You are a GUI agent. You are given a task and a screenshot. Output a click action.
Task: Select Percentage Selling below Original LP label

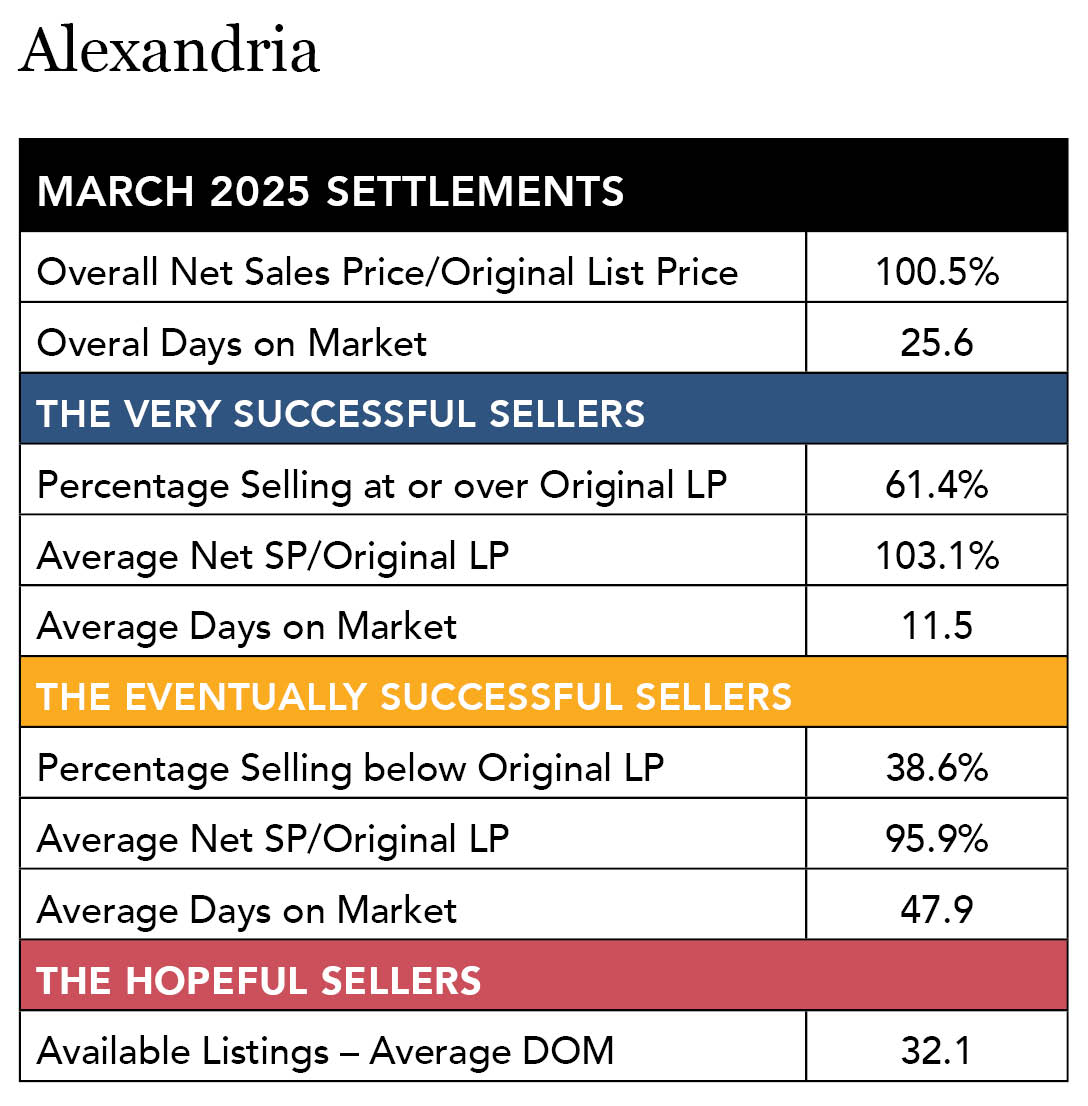(x=350, y=768)
